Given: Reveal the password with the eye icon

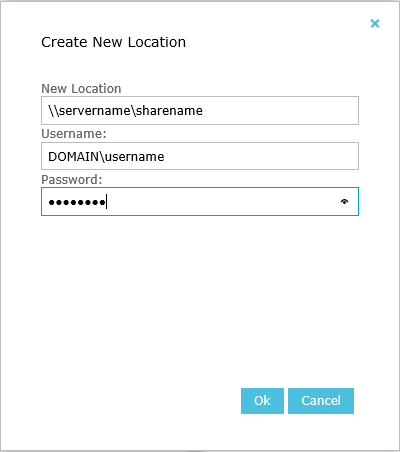Looking at the screenshot, I should [344, 202].
